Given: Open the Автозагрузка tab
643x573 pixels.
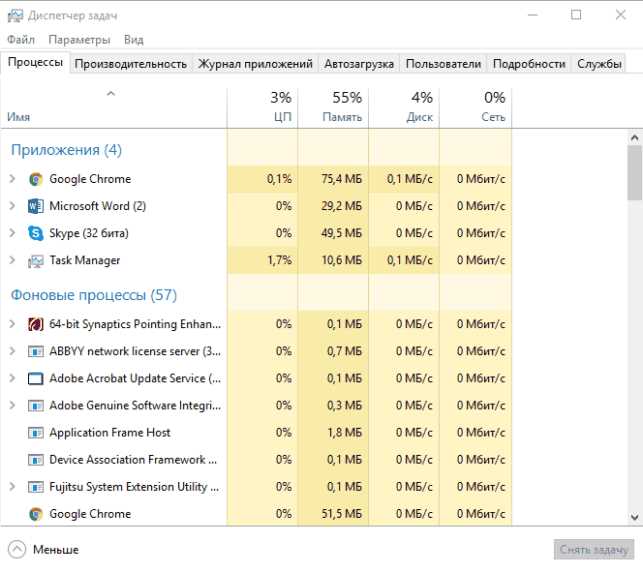Looking at the screenshot, I should [x=358, y=63].
